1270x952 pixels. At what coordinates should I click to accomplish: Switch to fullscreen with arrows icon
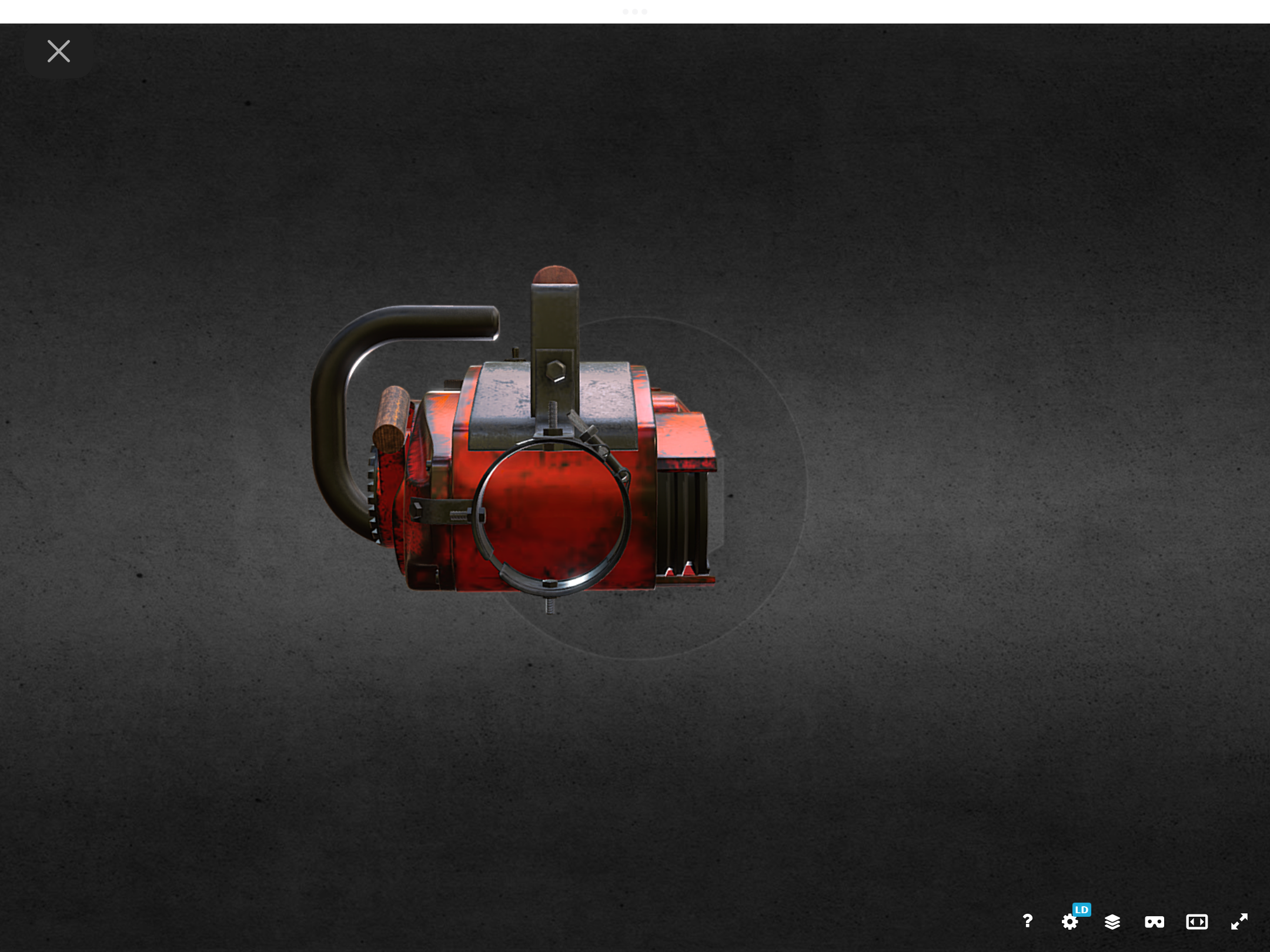click(x=1239, y=921)
